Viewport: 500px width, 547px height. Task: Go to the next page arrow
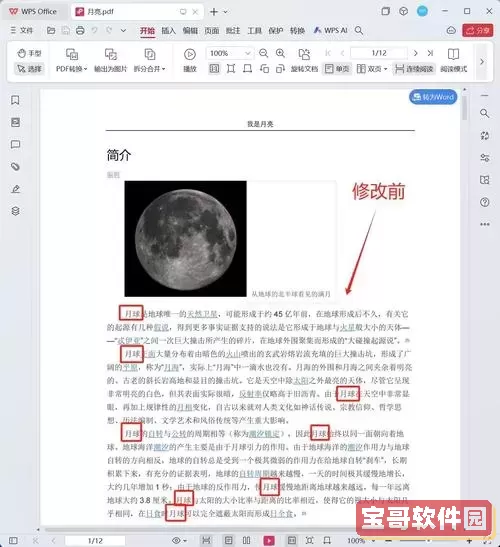coord(415,53)
